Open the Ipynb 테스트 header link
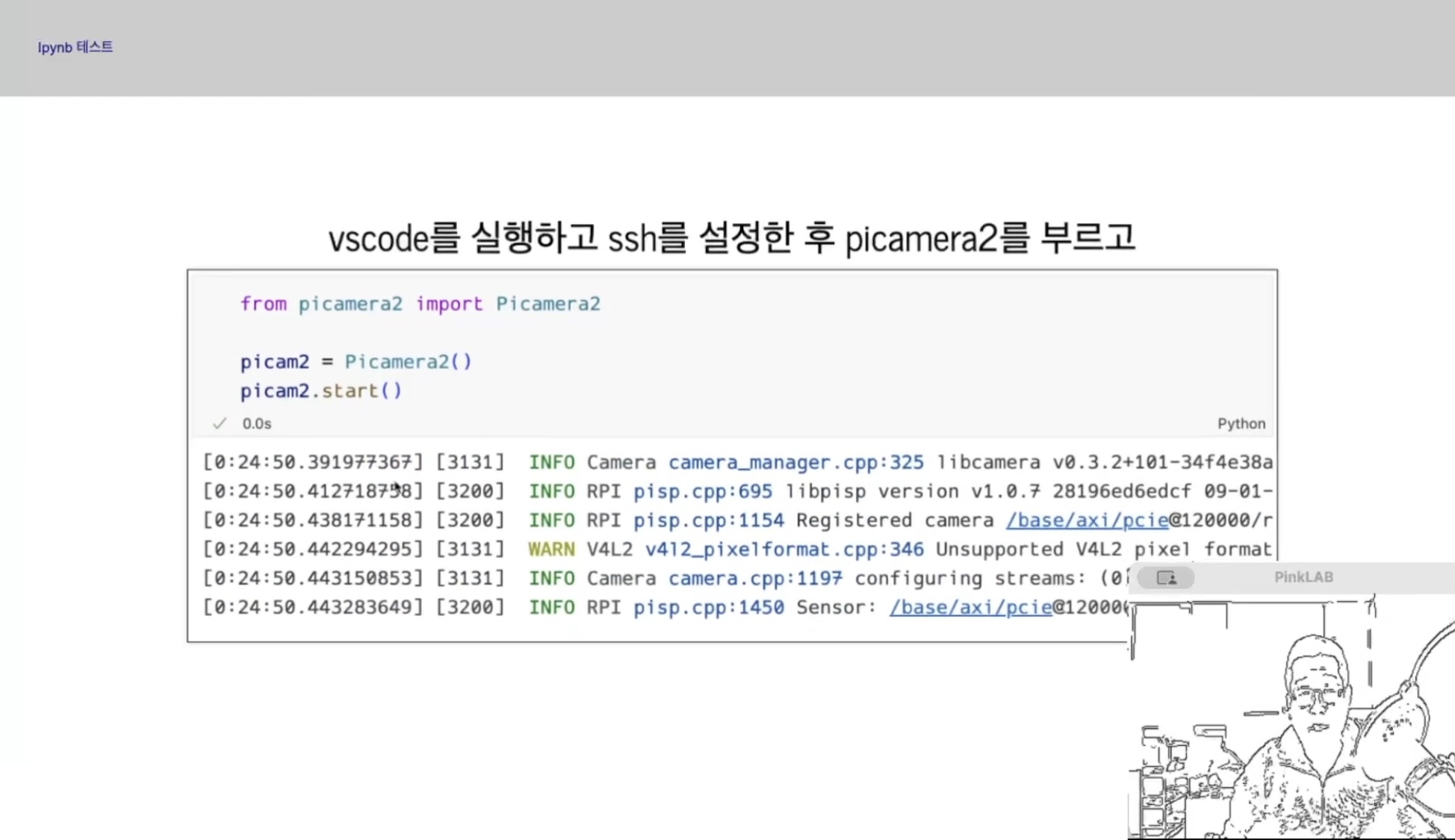This screenshot has width=1455, height=840. click(x=75, y=47)
